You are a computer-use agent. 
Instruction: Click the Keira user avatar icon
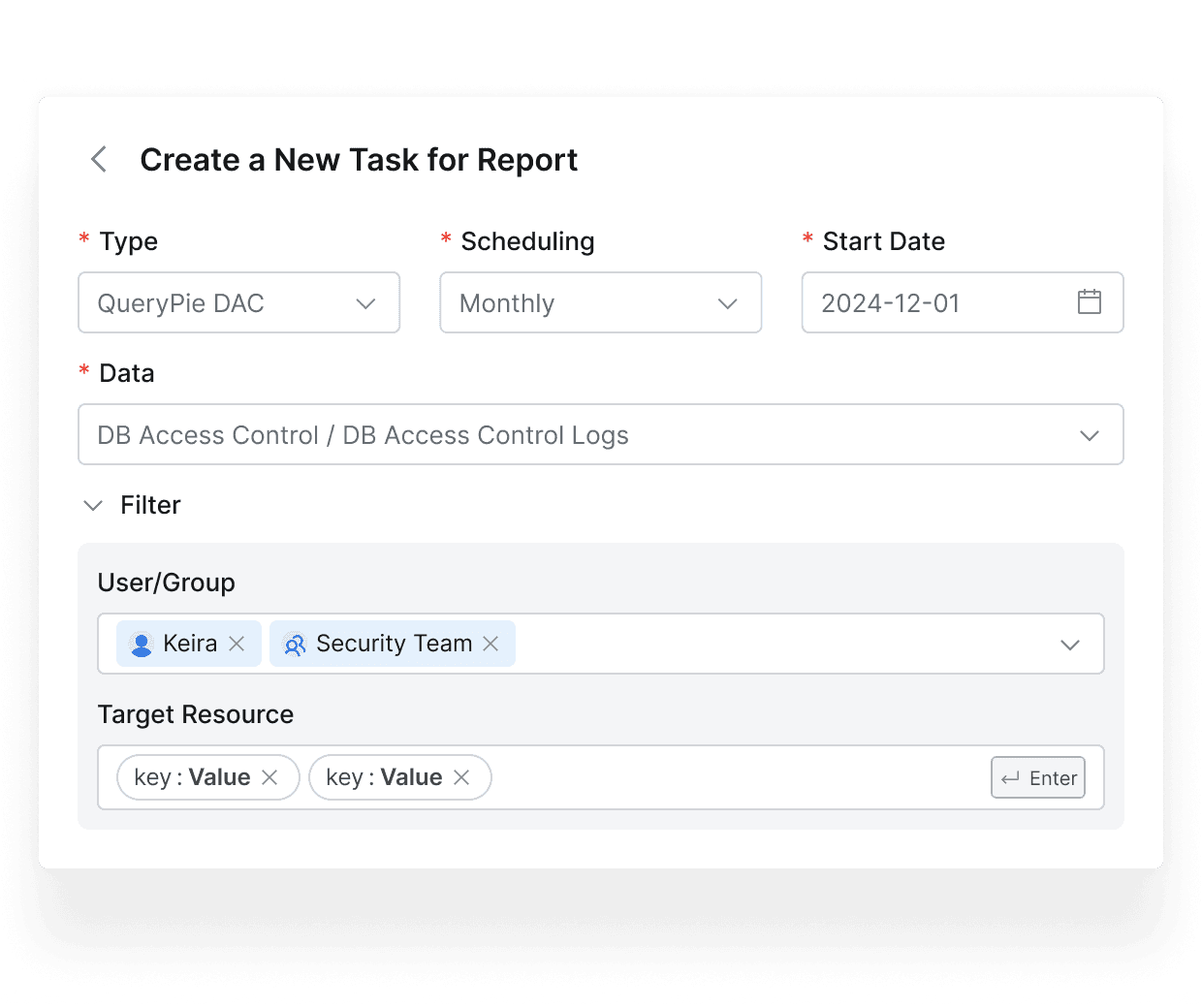point(142,645)
